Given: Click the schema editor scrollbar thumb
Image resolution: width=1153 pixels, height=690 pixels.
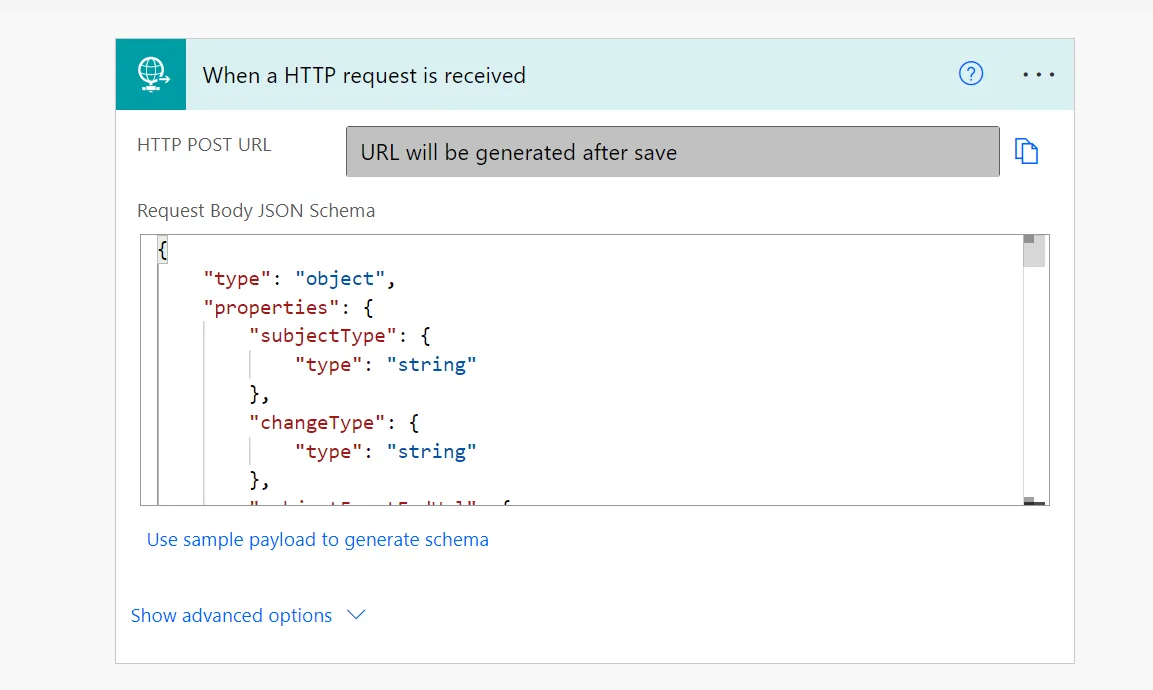Looking at the screenshot, I should [x=1034, y=251].
